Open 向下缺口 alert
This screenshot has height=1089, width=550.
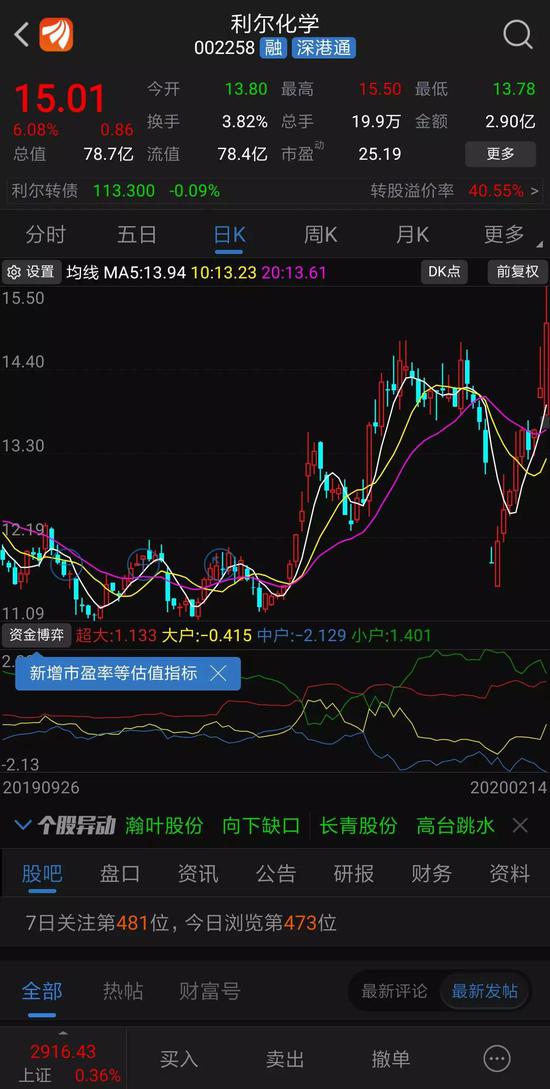[x=261, y=825]
